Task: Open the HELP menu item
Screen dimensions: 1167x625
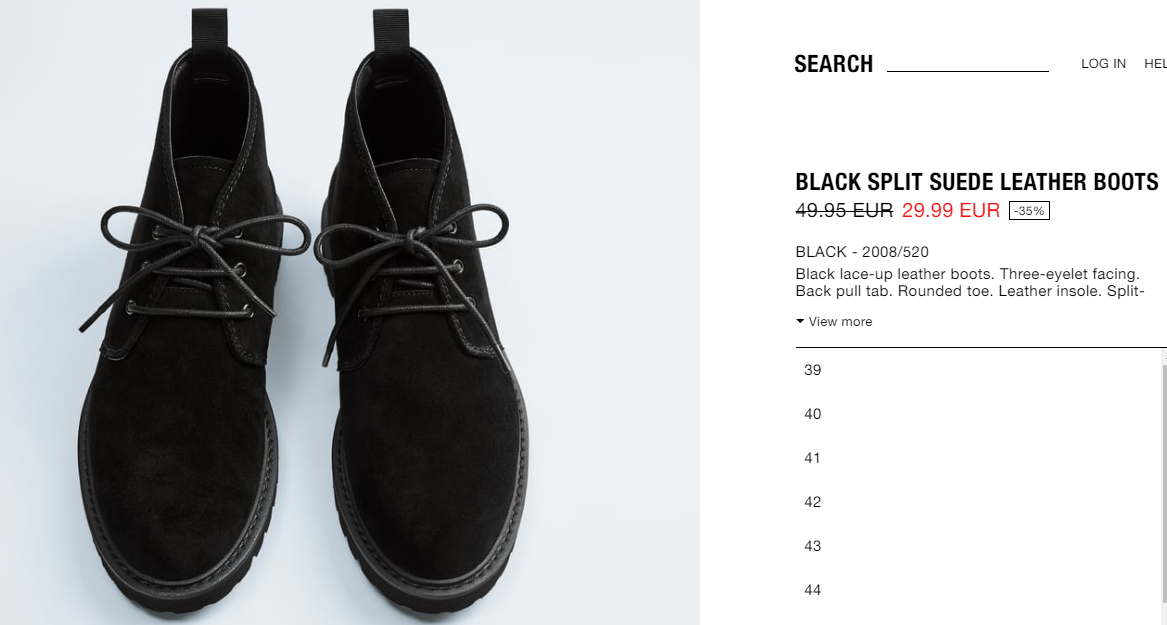Action: coord(1156,64)
